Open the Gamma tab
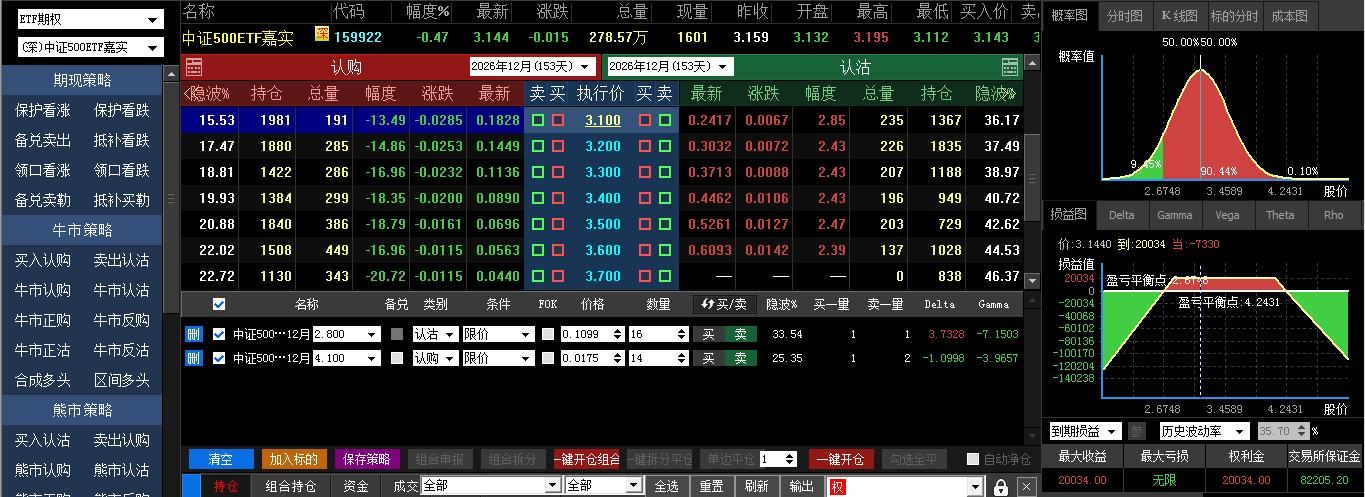The image size is (1365, 497). 1174,215
